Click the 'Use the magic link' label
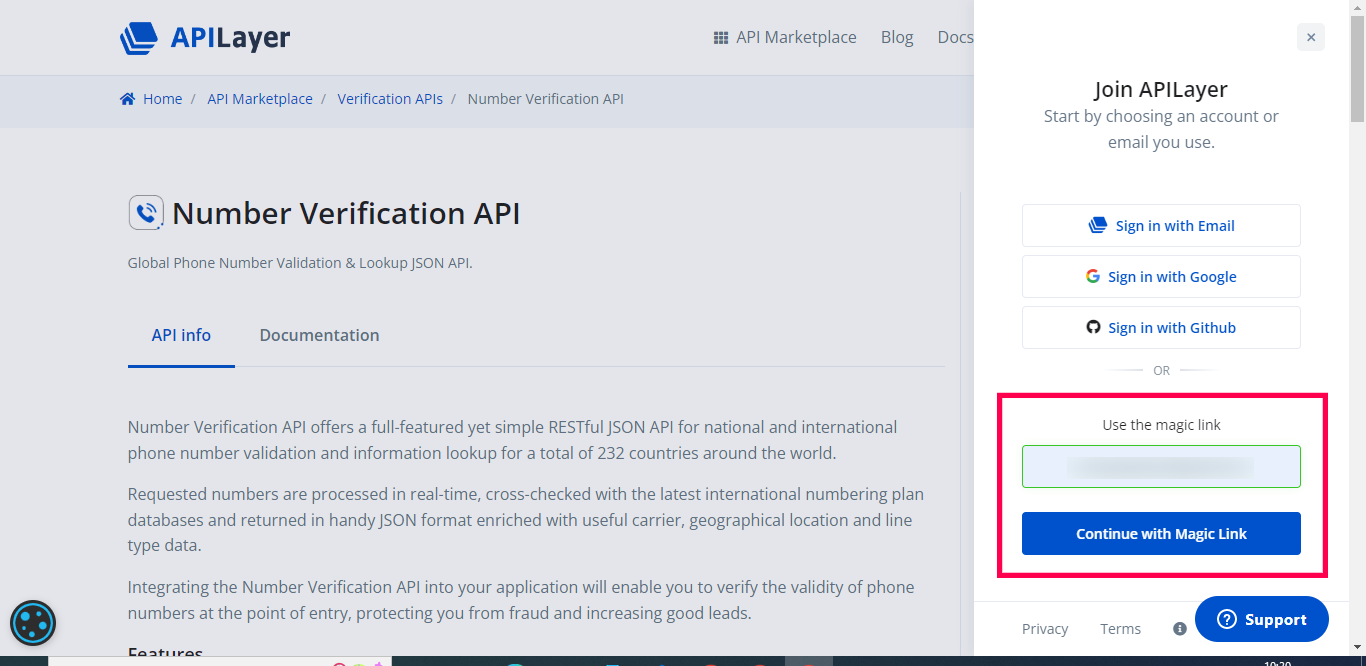This screenshot has width=1366, height=666. pos(1161,425)
